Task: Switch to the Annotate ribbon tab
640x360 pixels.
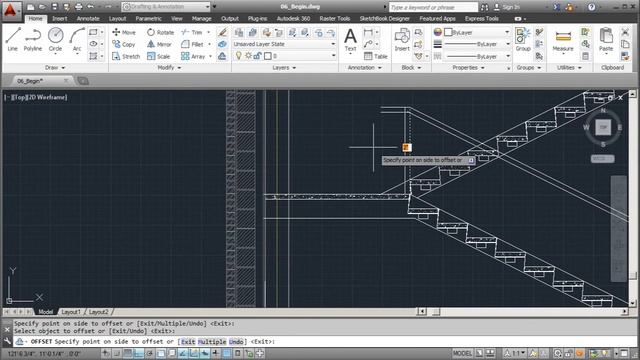Action: 88,18
